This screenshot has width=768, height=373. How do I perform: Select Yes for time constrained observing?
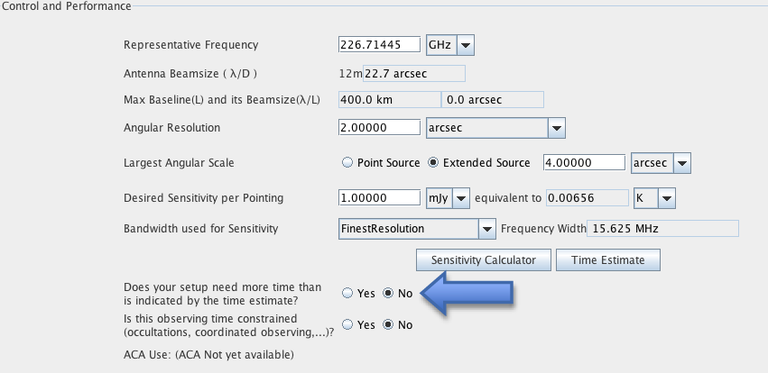(x=347, y=325)
